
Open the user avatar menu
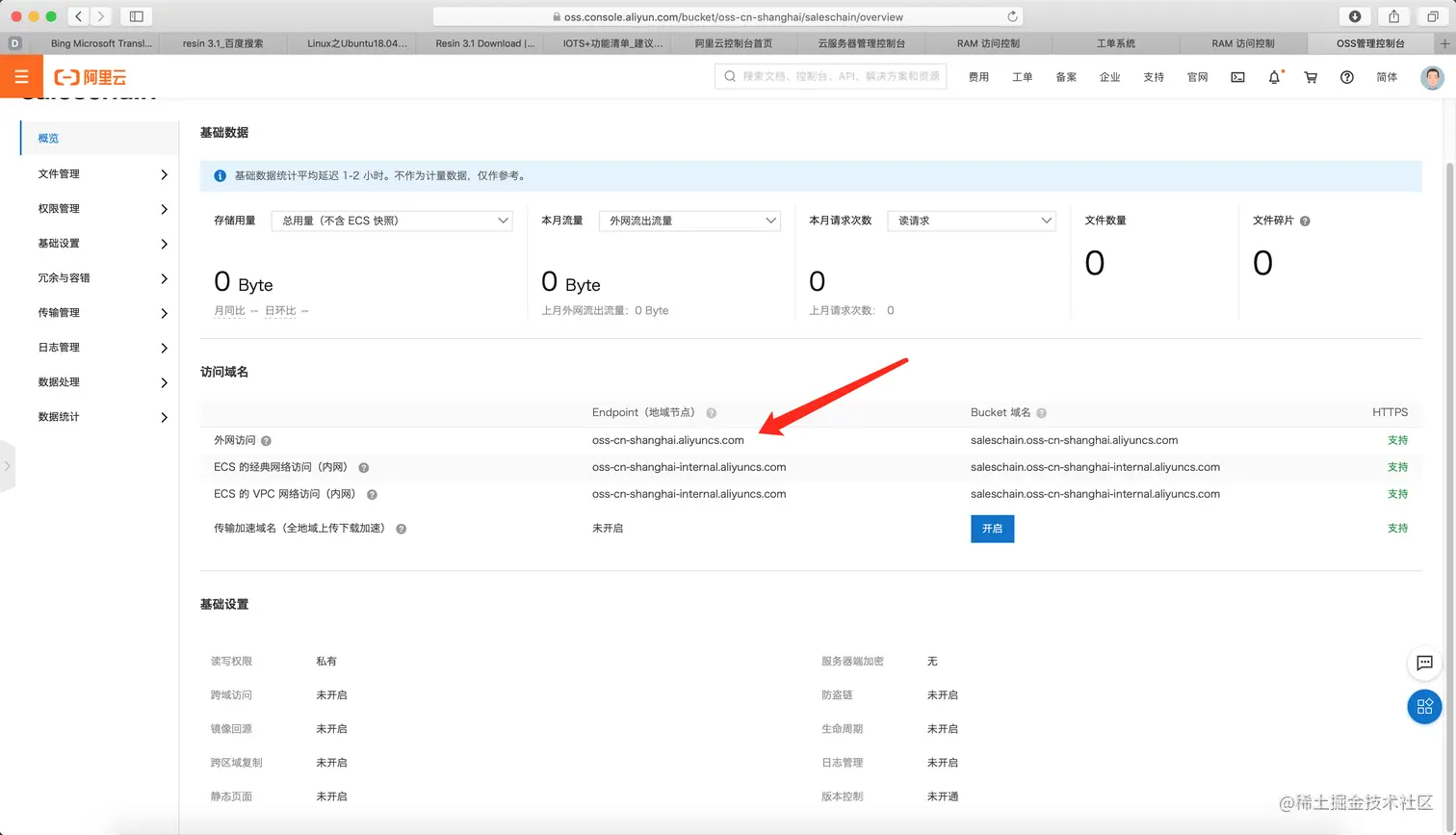click(1433, 77)
